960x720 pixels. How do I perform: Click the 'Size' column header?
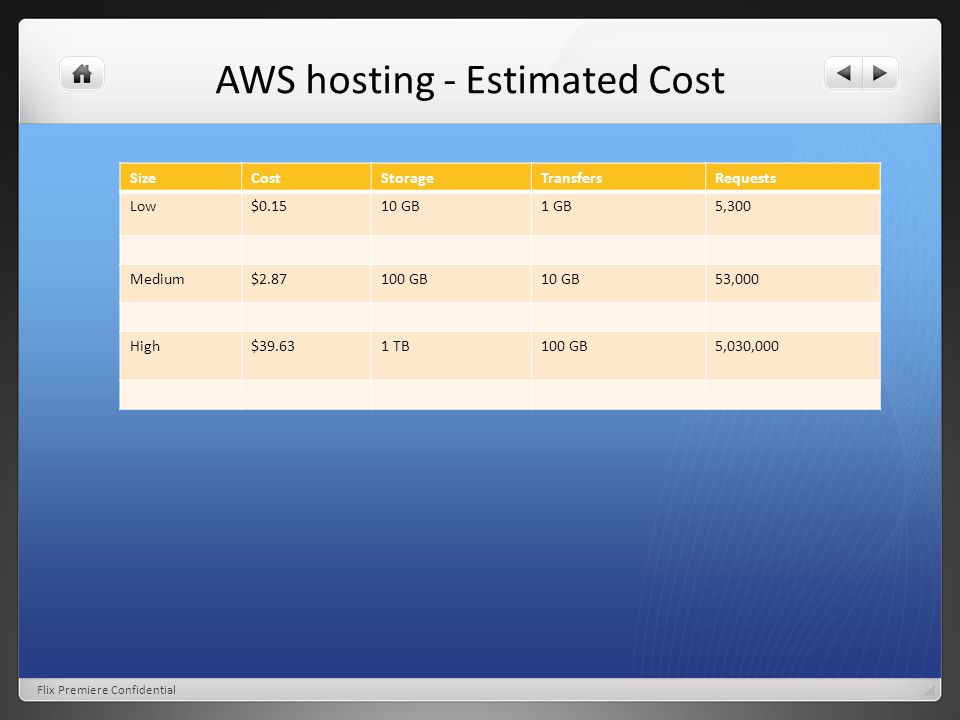[x=181, y=178]
